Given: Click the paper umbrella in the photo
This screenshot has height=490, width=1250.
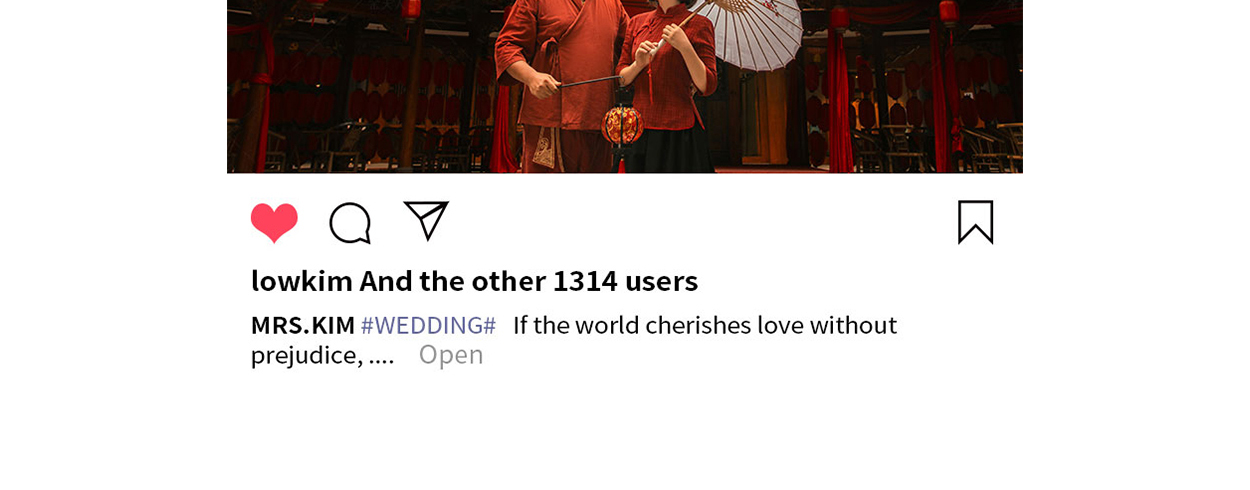Looking at the screenshot, I should (745, 30).
